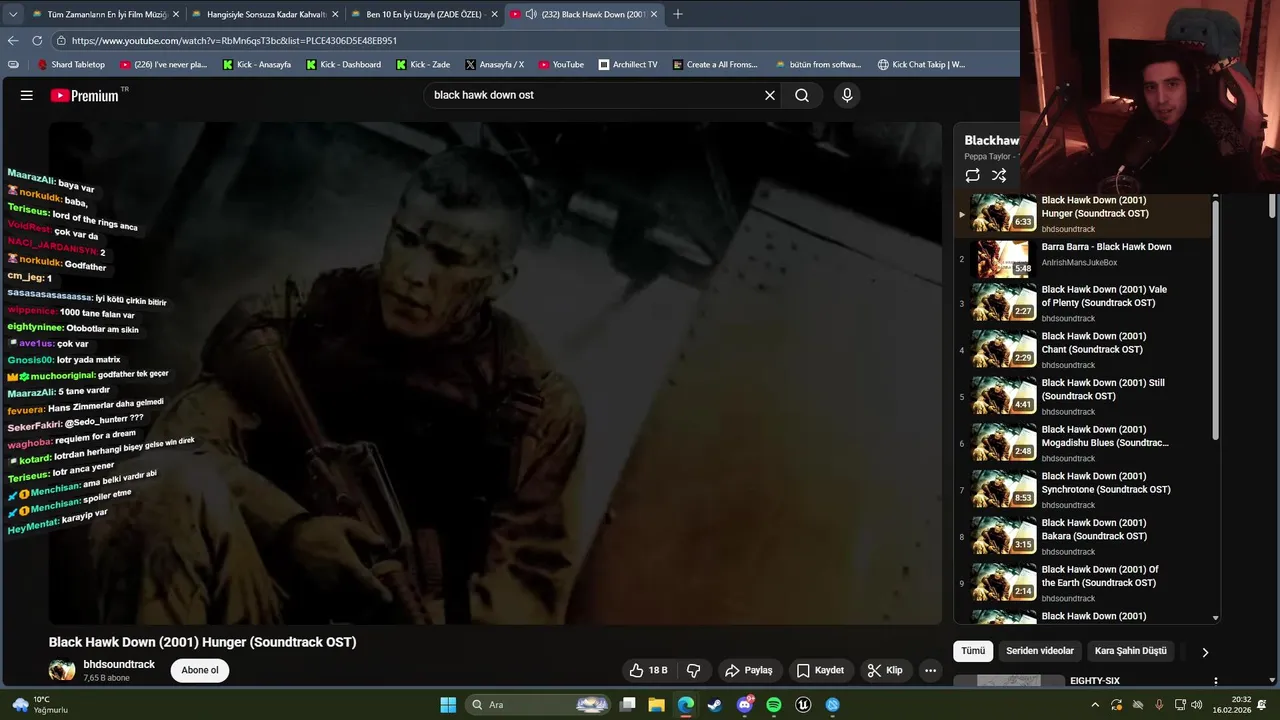Open bhdsoundtrack channel avatar
Screen dimensions: 1280x720
coord(62,670)
